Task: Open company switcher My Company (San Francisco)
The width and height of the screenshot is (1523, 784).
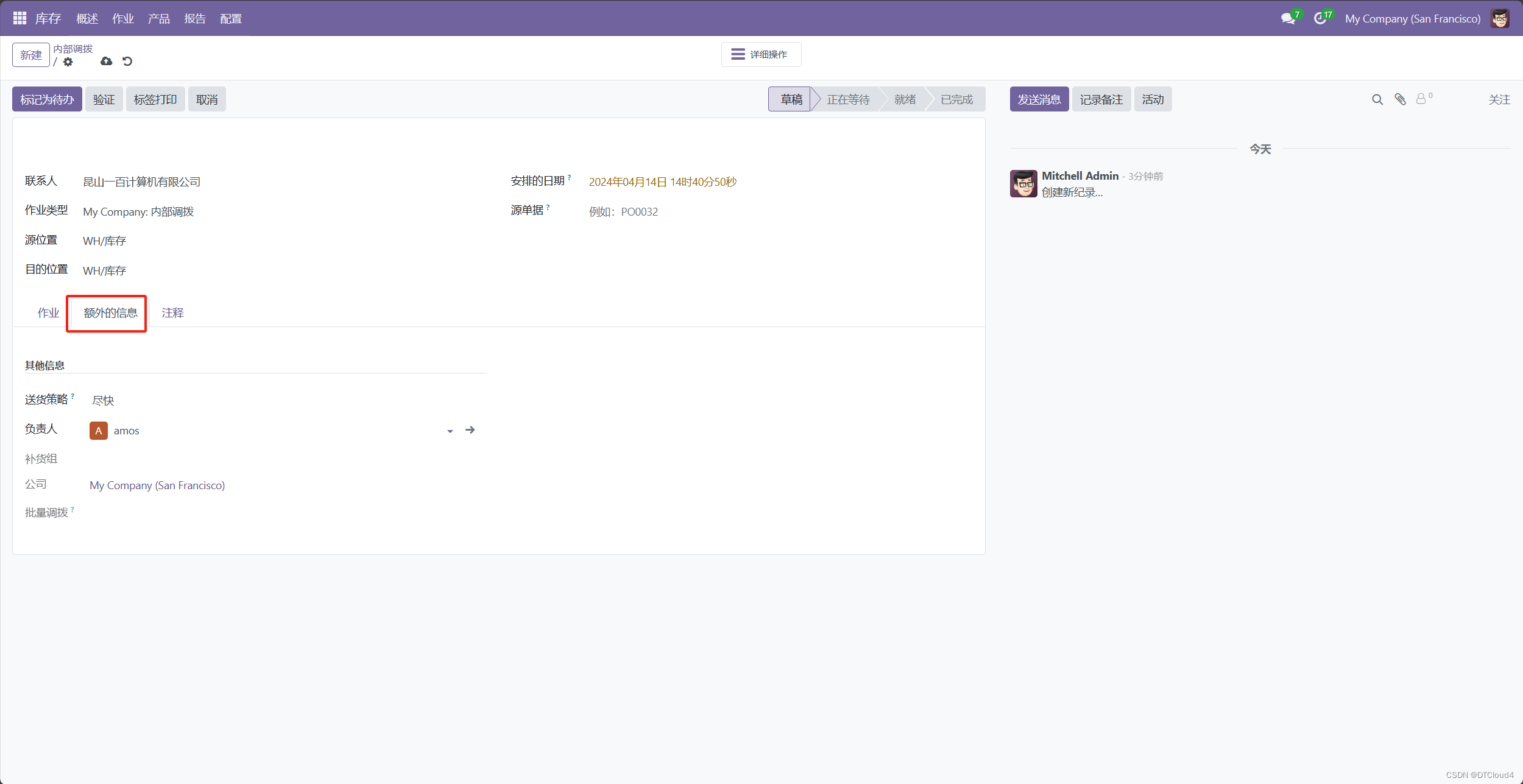Action: (x=1412, y=19)
